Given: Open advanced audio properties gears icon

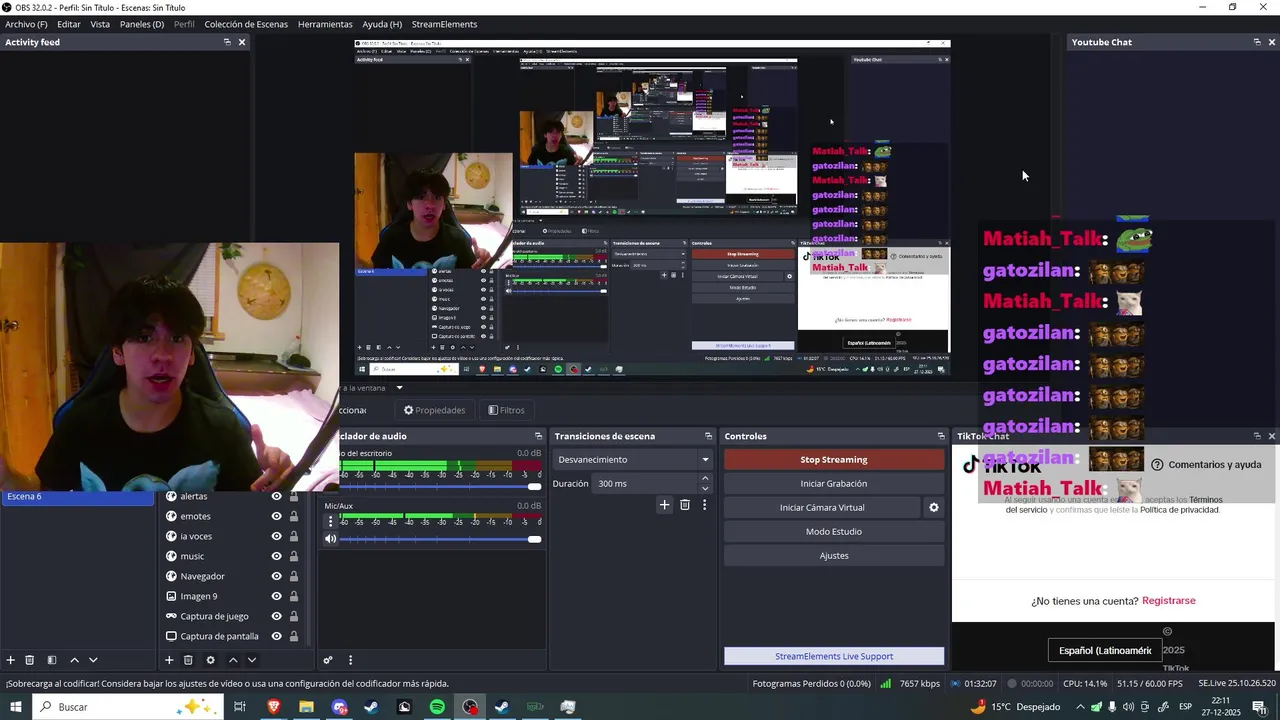Looking at the screenshot, I should pyautogui.click(x=328, y=660).
